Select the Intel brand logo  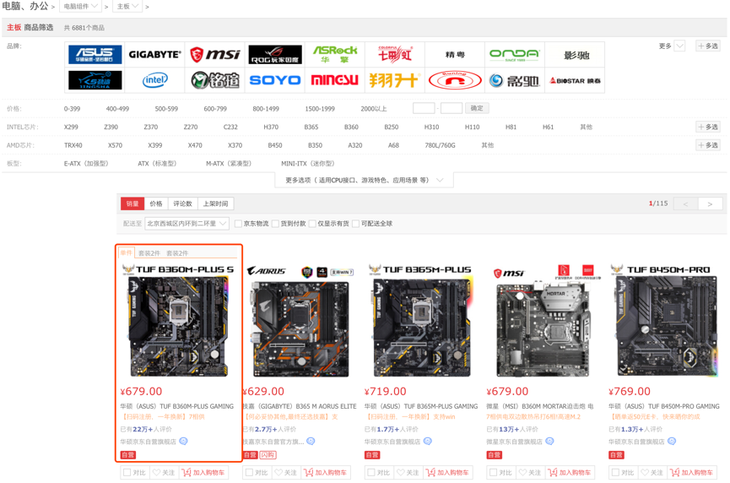155,80
